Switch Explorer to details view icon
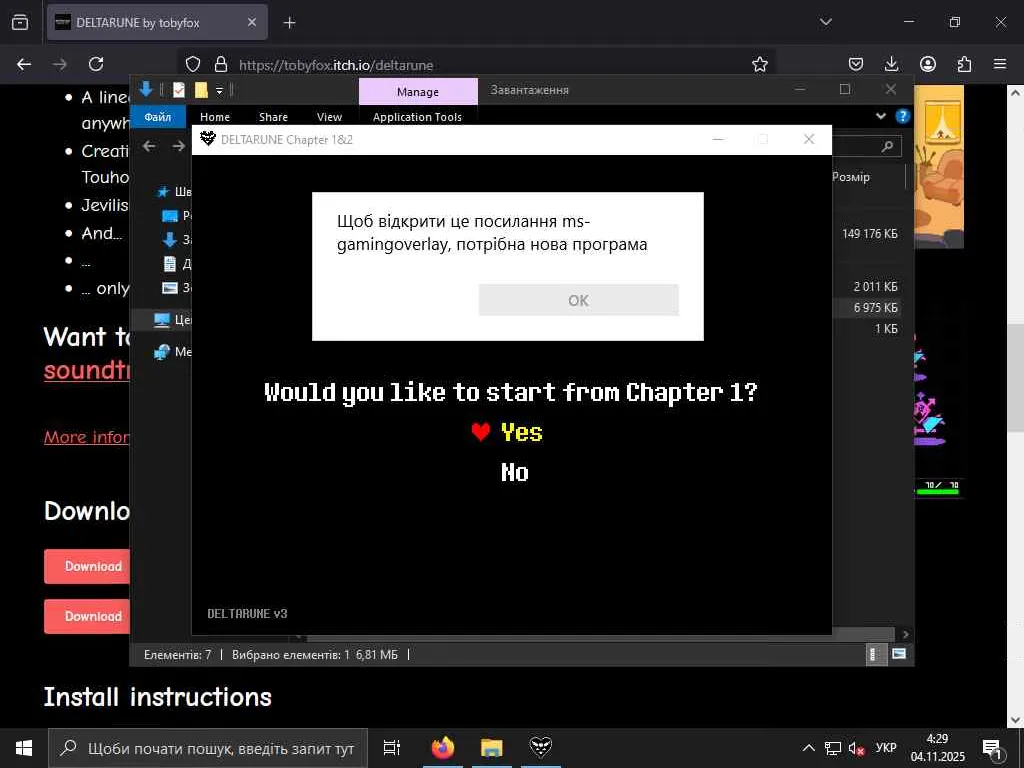 click(874, 654)
